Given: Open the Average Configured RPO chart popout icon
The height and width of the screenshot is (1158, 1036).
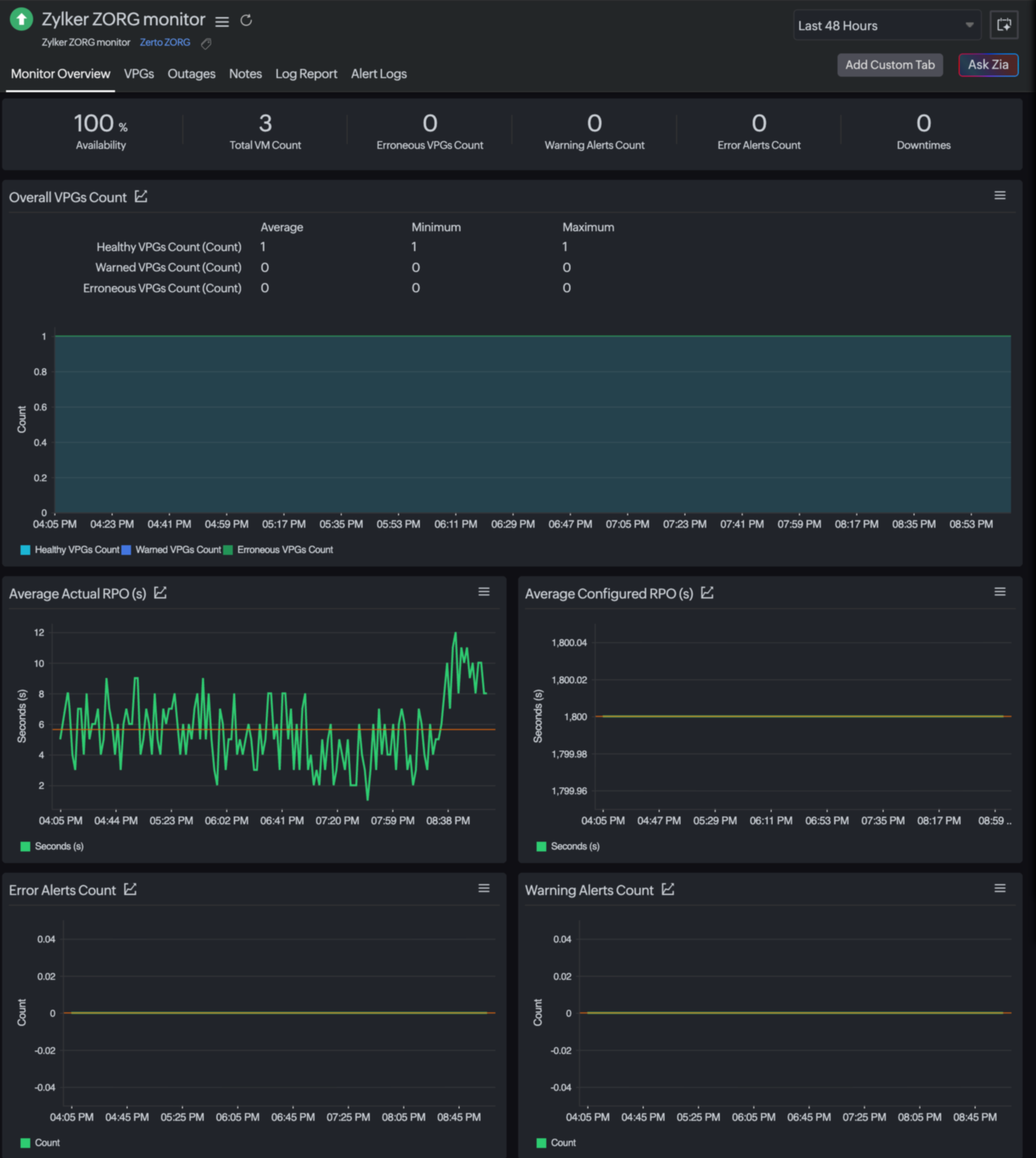Looking at the screenshot, I should [x=707, y=593].
